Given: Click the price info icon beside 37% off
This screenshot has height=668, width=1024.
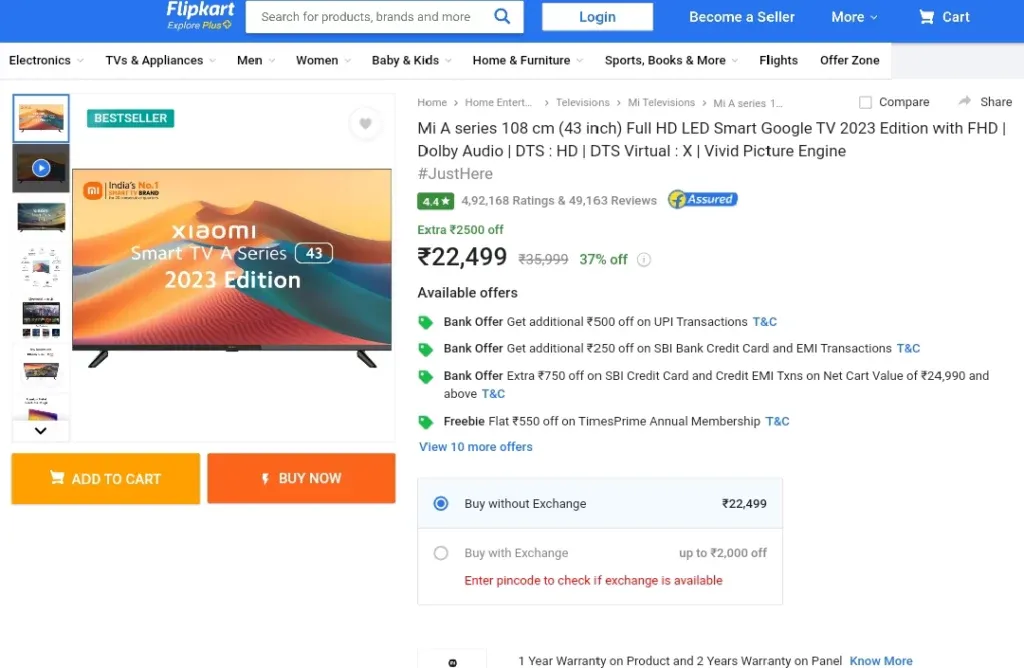Looking at the screenshot, I should point(644,260).
